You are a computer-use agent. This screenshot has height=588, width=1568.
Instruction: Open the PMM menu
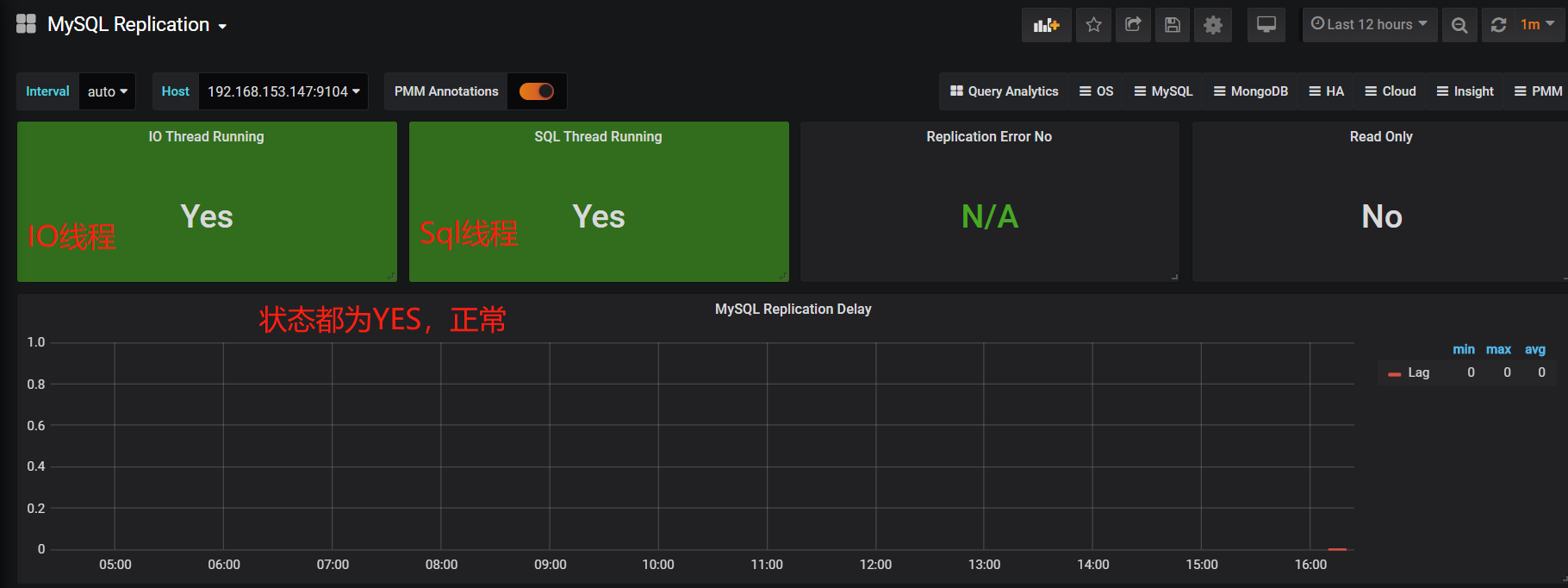[x=1539, y=91]
